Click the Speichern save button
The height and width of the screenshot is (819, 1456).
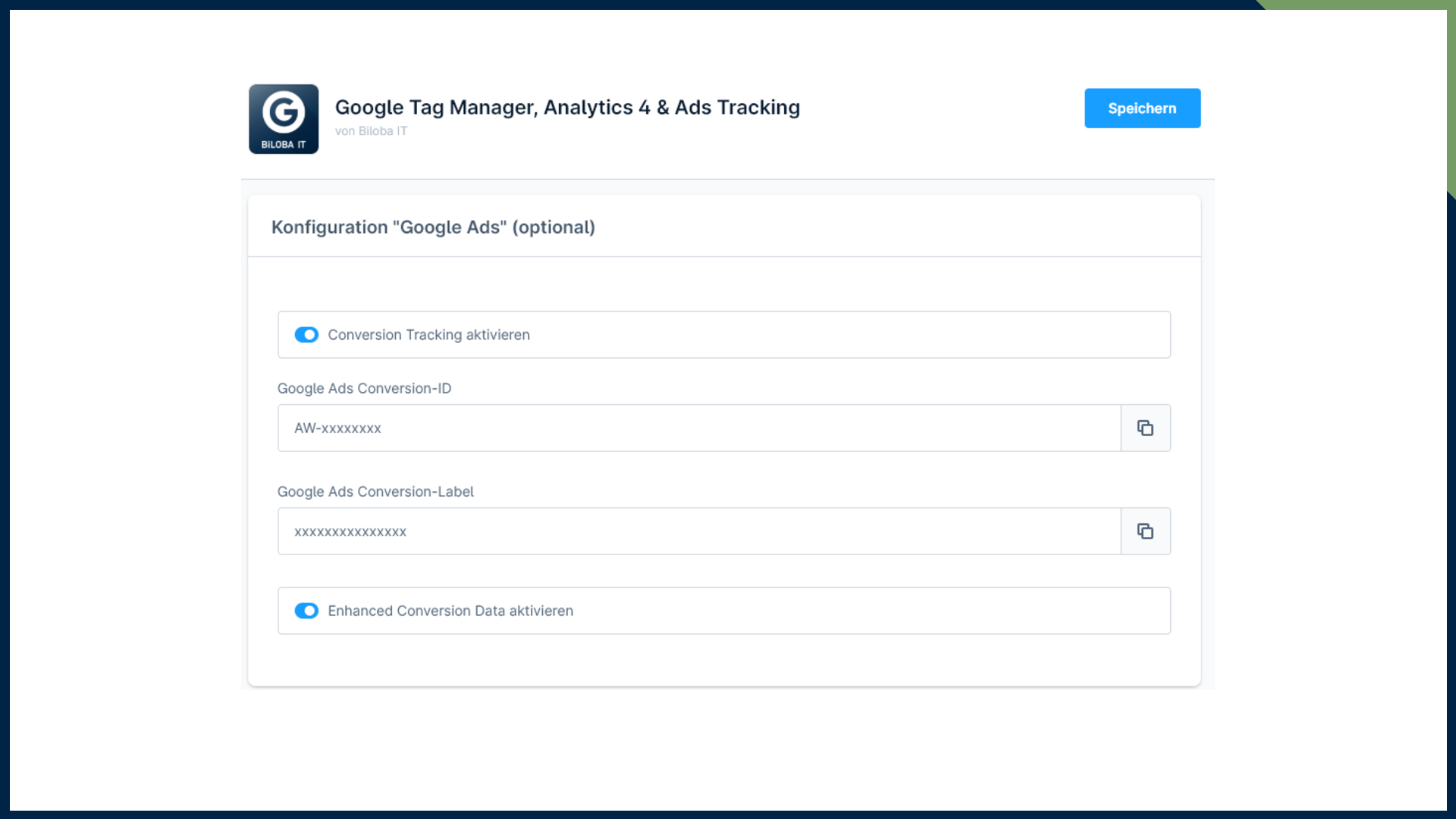click(x=1142, y=108)
